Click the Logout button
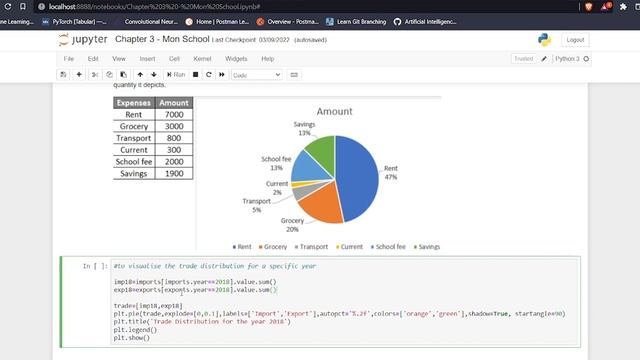The height and width of the screenshot is (360, 640). [575, 40]
